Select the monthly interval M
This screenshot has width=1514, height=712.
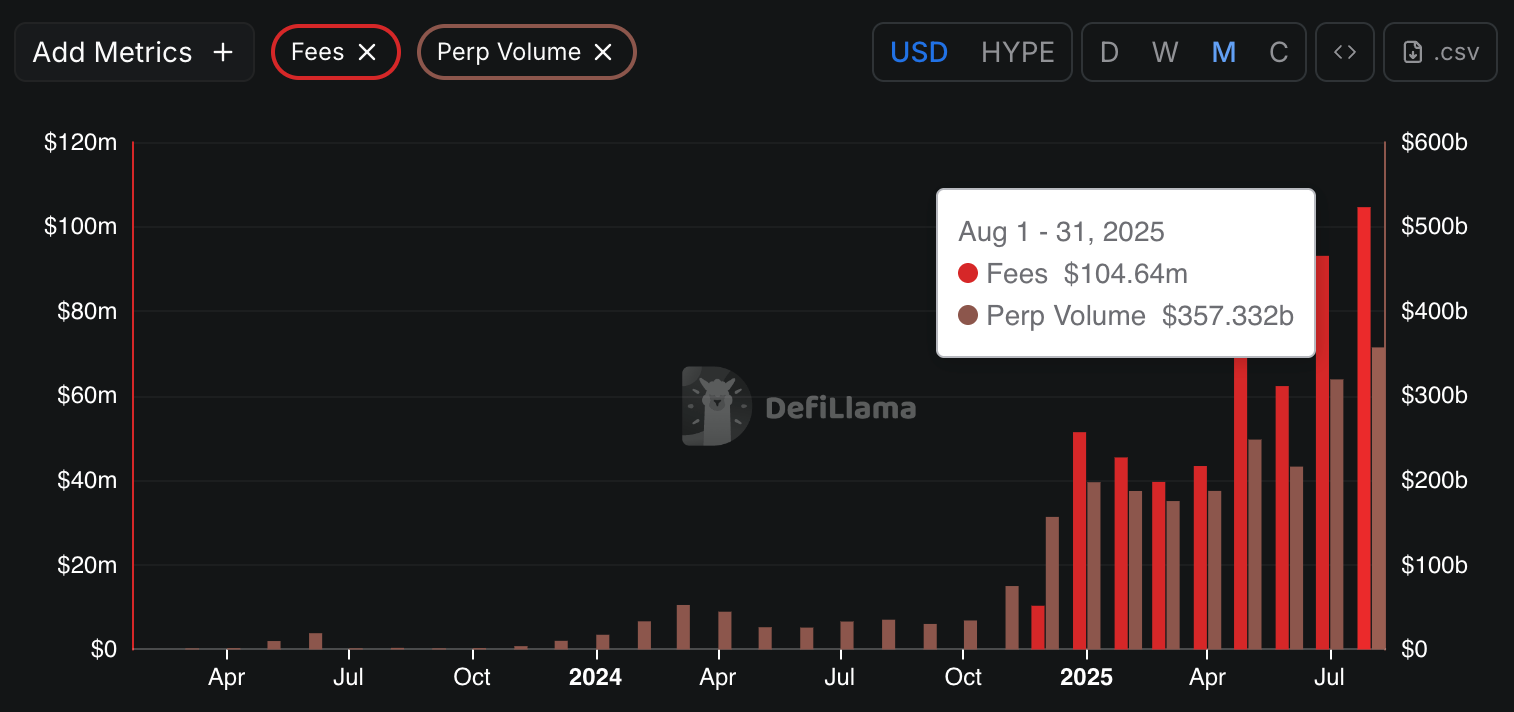(1223, 51)
